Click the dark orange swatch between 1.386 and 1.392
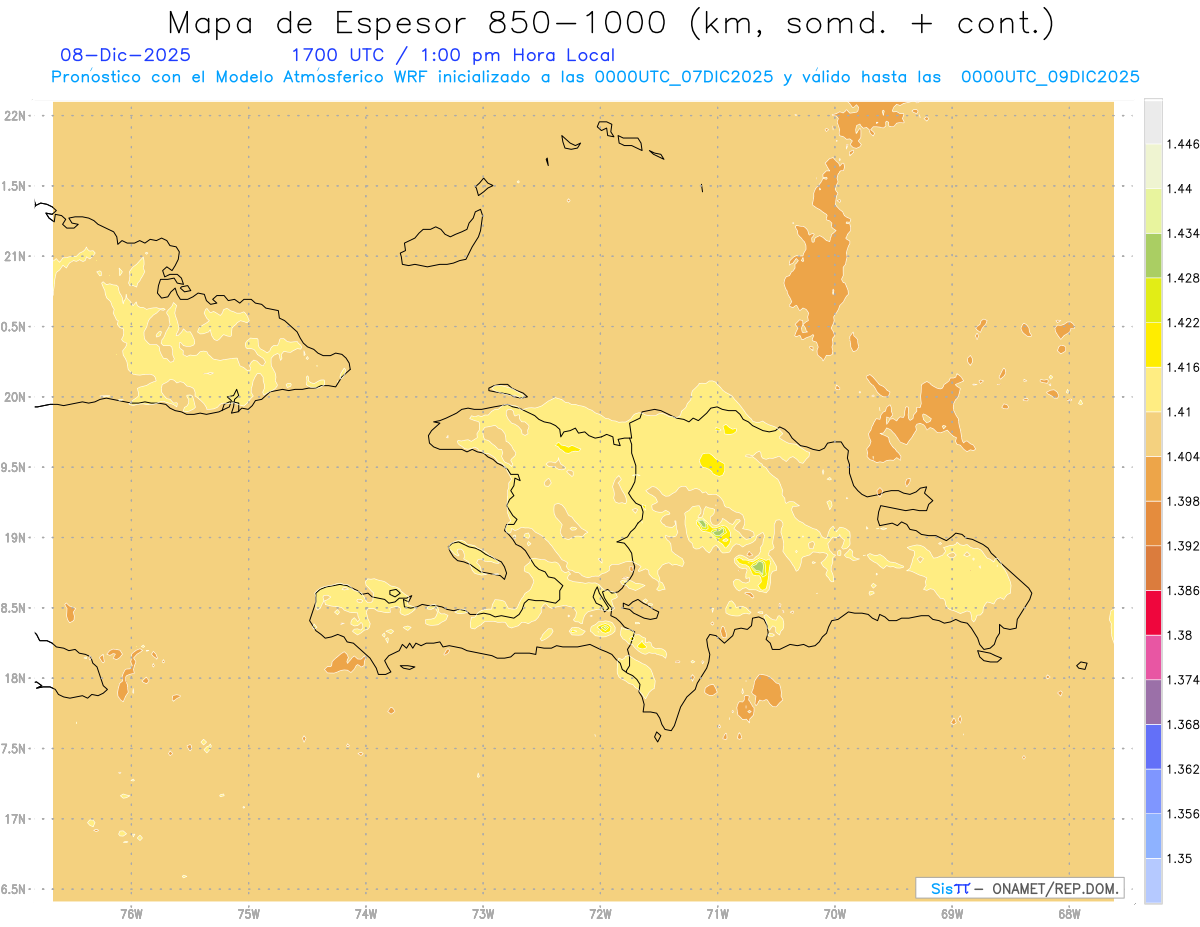The width and height of the screenshot is (1200, 927). pos(1153,568)
